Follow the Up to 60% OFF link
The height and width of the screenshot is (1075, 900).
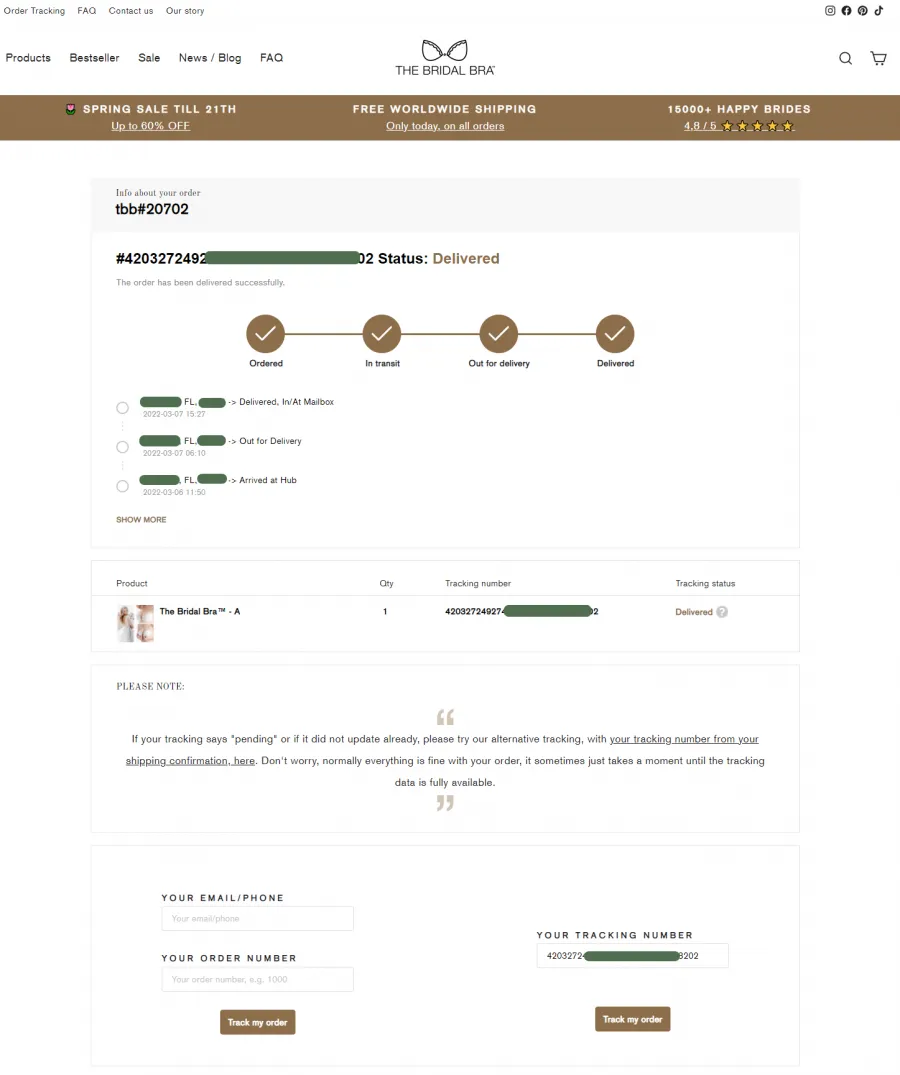(151, 125)
